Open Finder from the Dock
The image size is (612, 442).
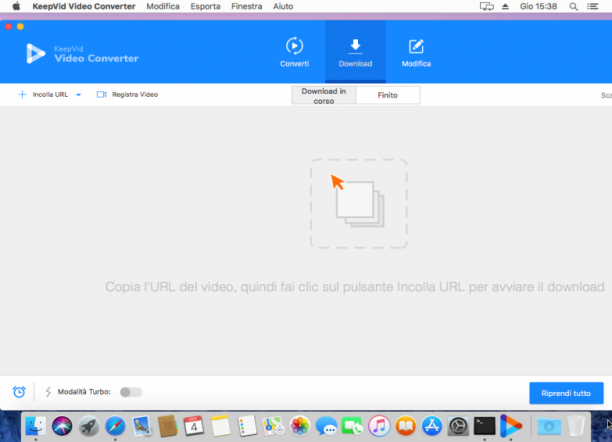[x=36, y=426]
